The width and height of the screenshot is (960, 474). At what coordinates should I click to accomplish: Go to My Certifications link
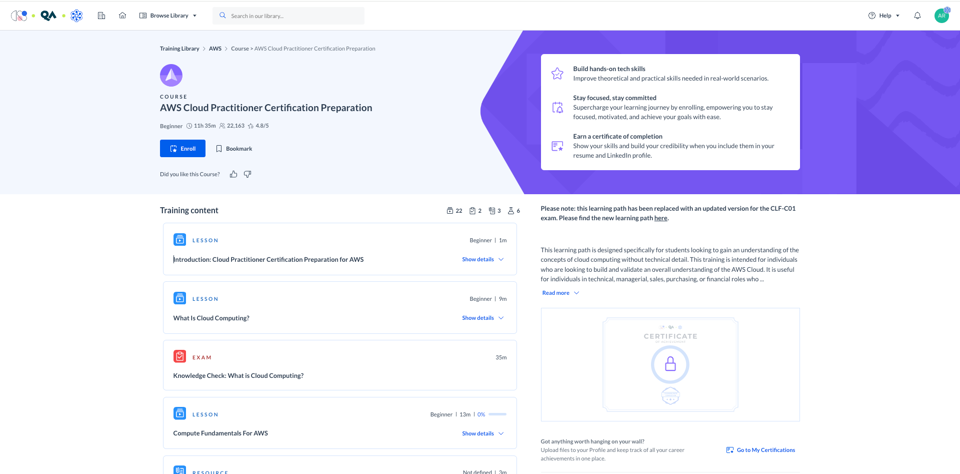pos(760,450)
